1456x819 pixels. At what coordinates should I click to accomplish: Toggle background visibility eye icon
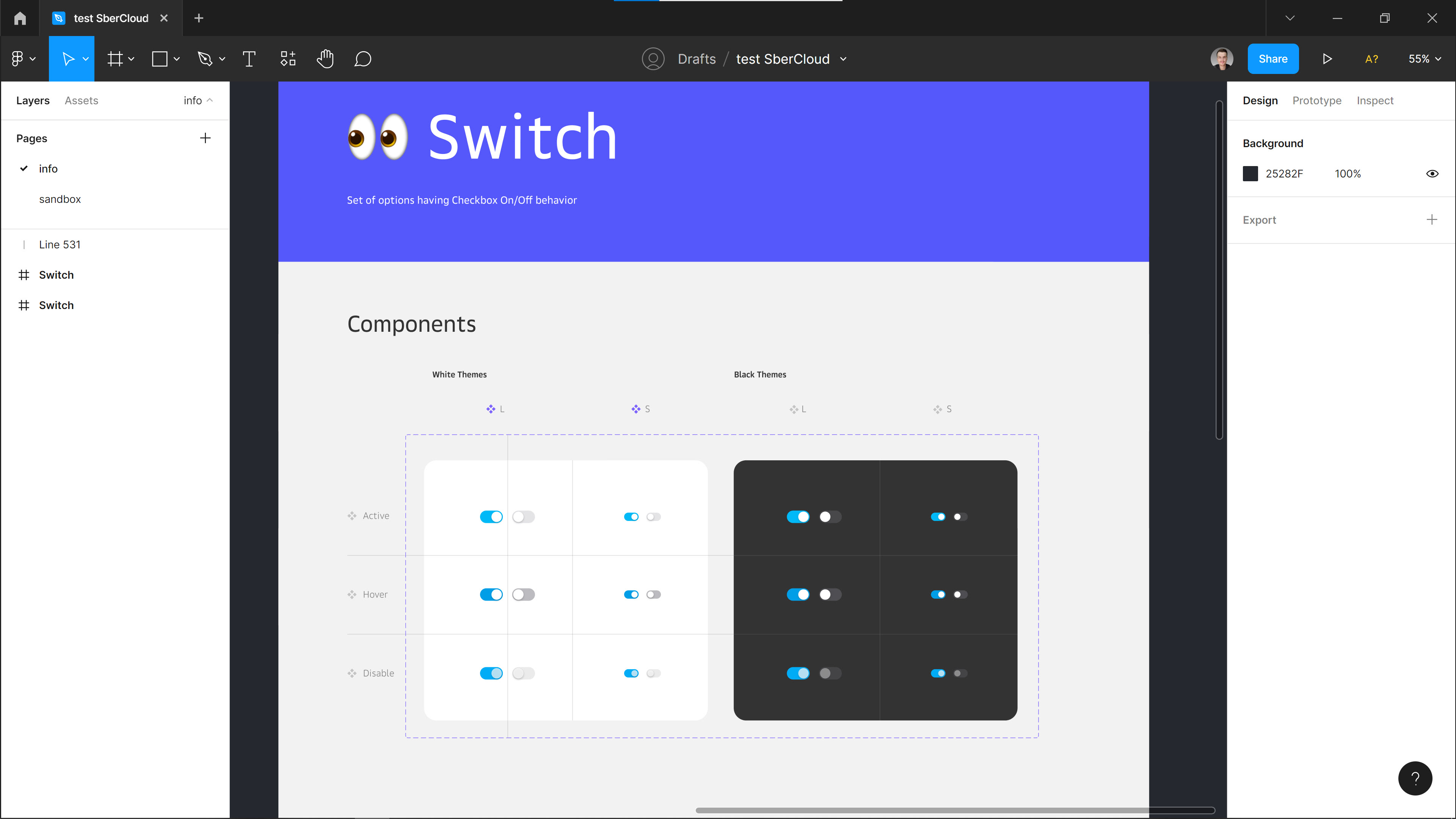[x=1432, y=174]
